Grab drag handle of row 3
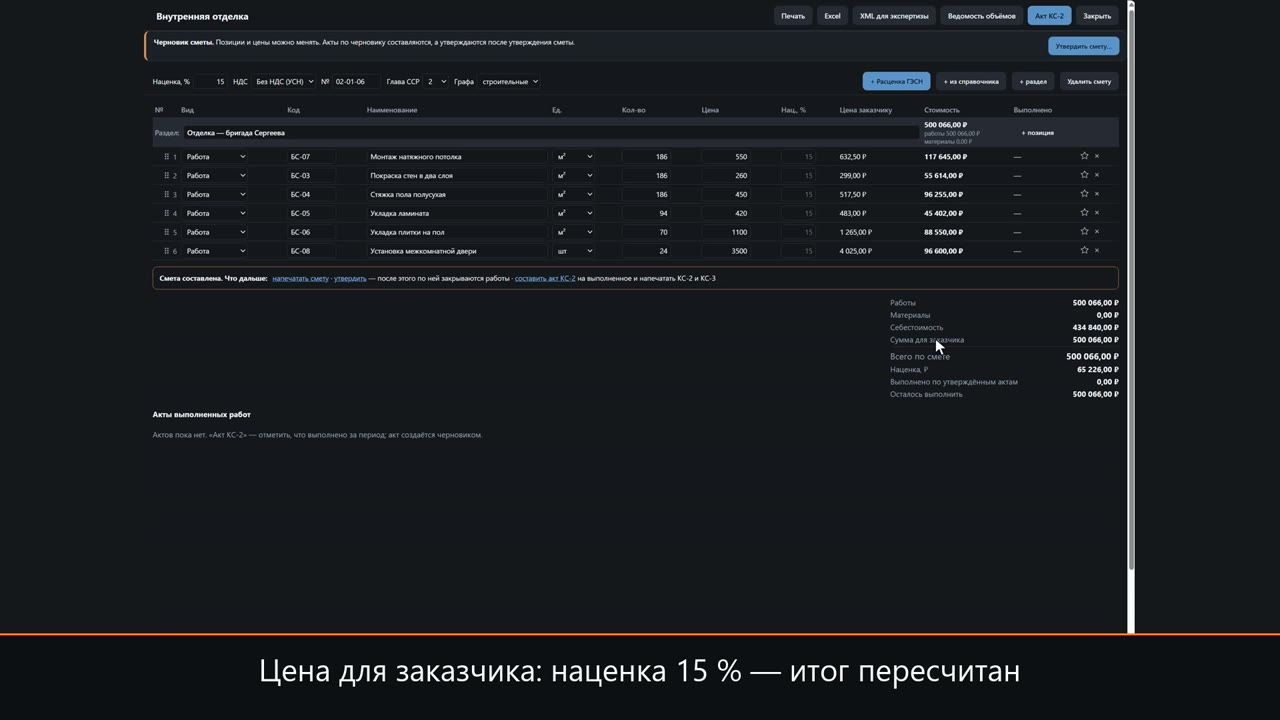Image resolution: width=1280 pixels, height=720 pixels. tap(167, 195)
